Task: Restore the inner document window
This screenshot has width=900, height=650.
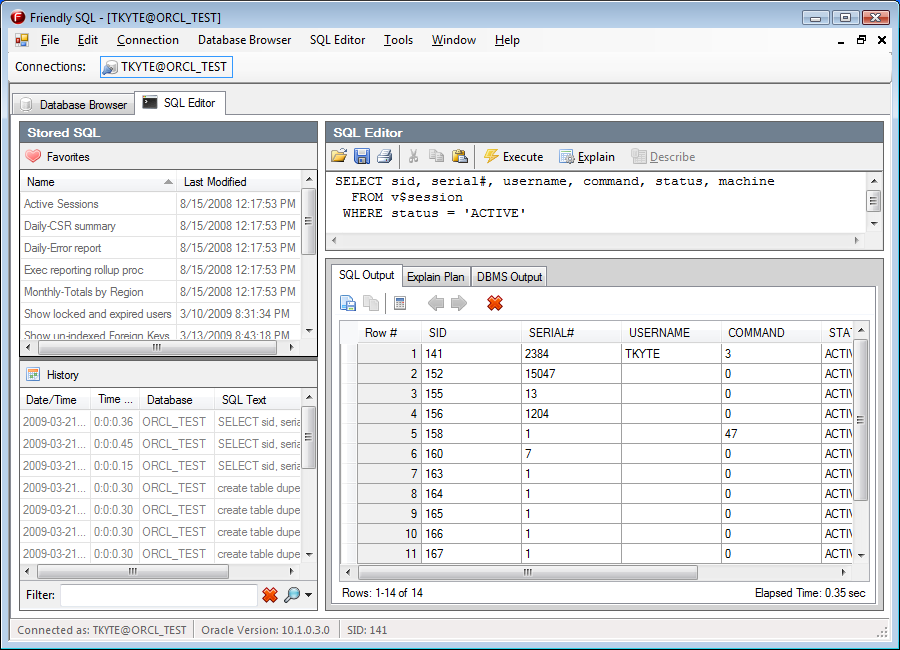Action: coord(861,40)
